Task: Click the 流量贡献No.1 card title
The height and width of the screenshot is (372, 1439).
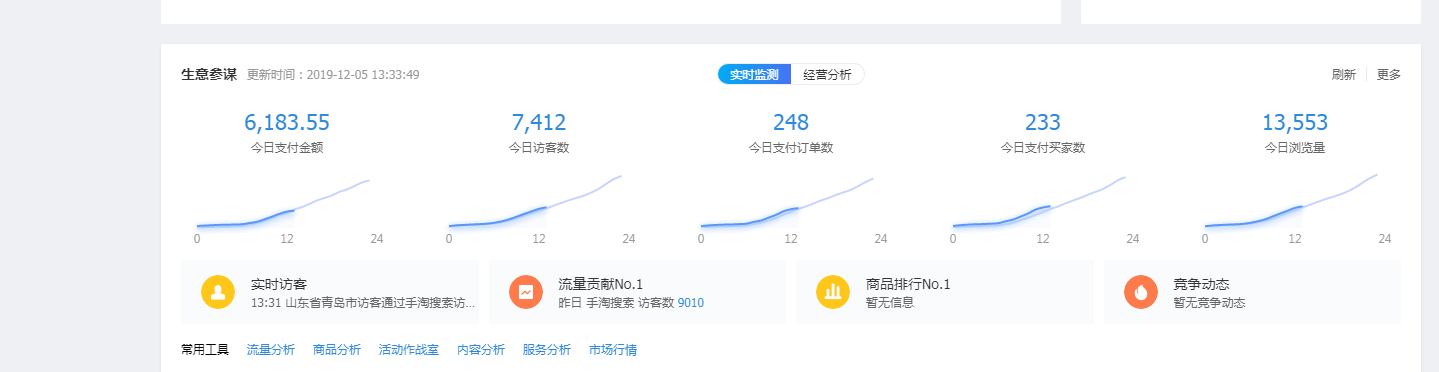Action: [x=600, y=284]
